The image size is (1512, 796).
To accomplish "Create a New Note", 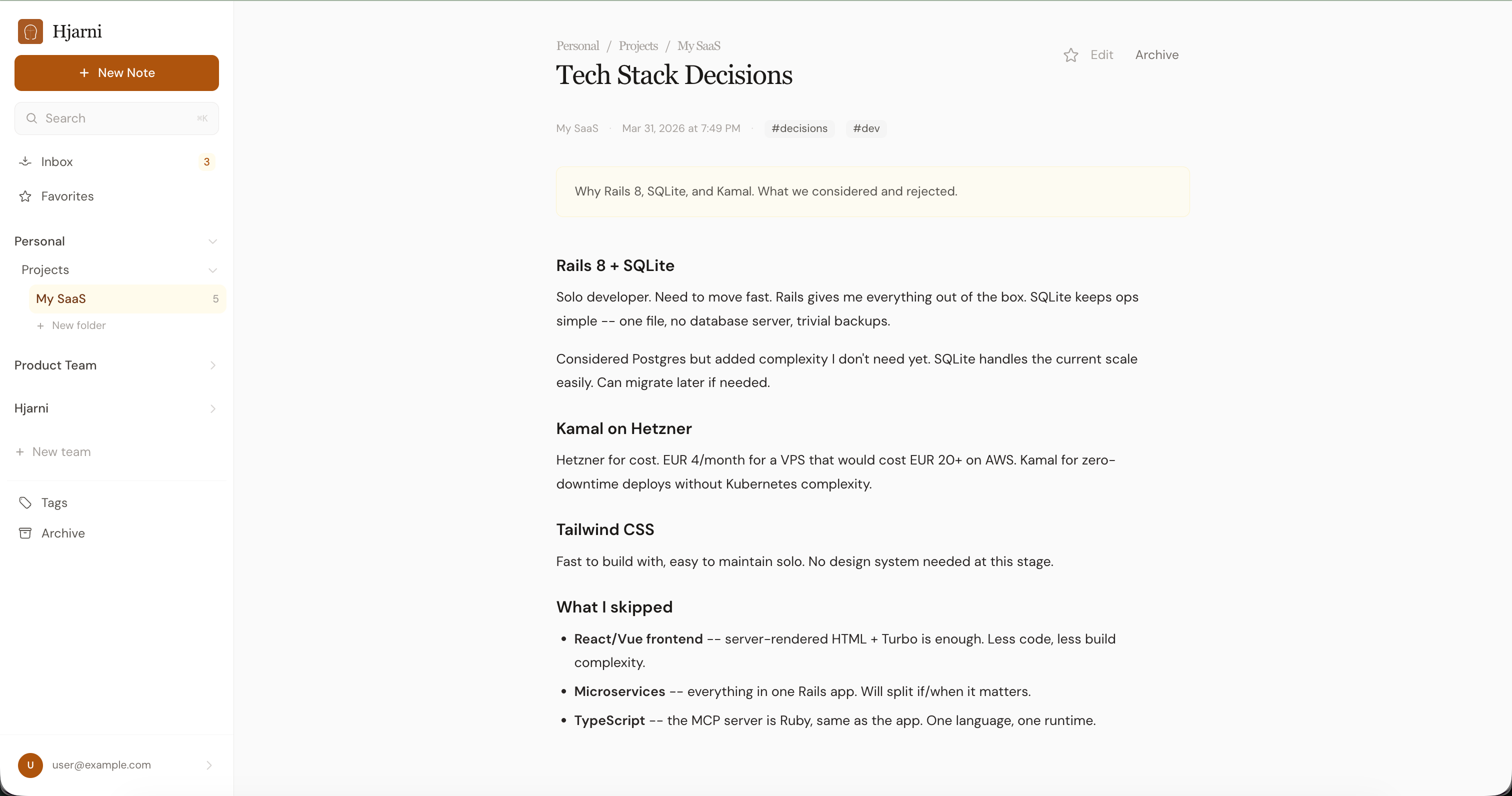I will tap(117, 73).
